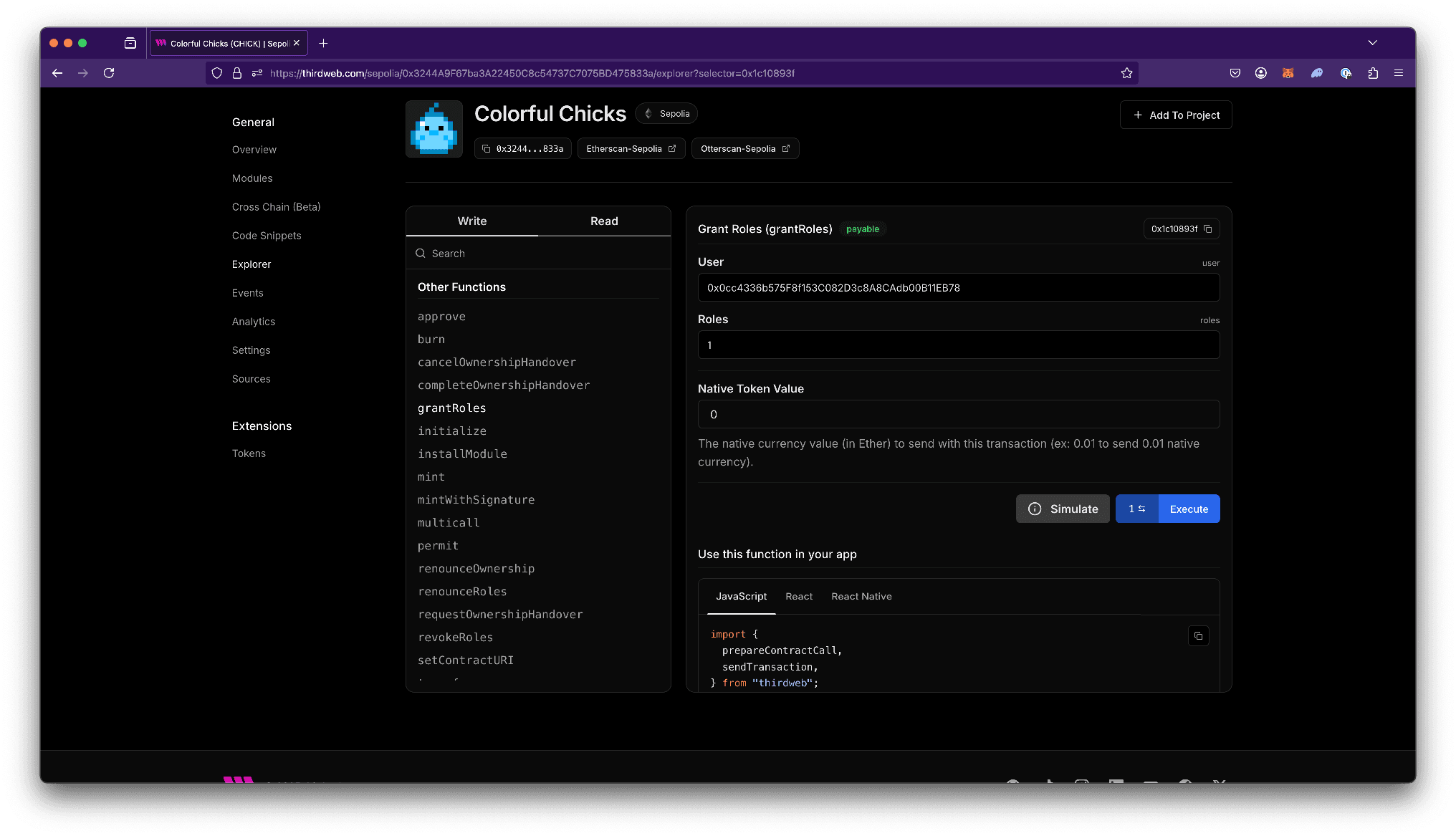Reload the current browser page

(109, 73)
